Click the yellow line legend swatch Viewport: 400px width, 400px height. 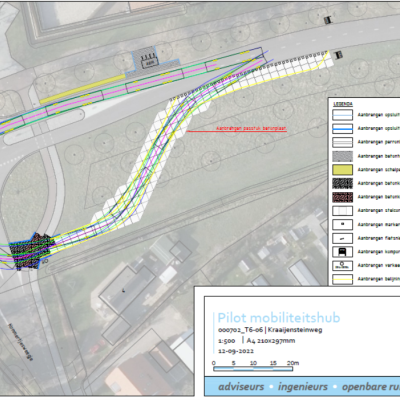tap(342, 279)
